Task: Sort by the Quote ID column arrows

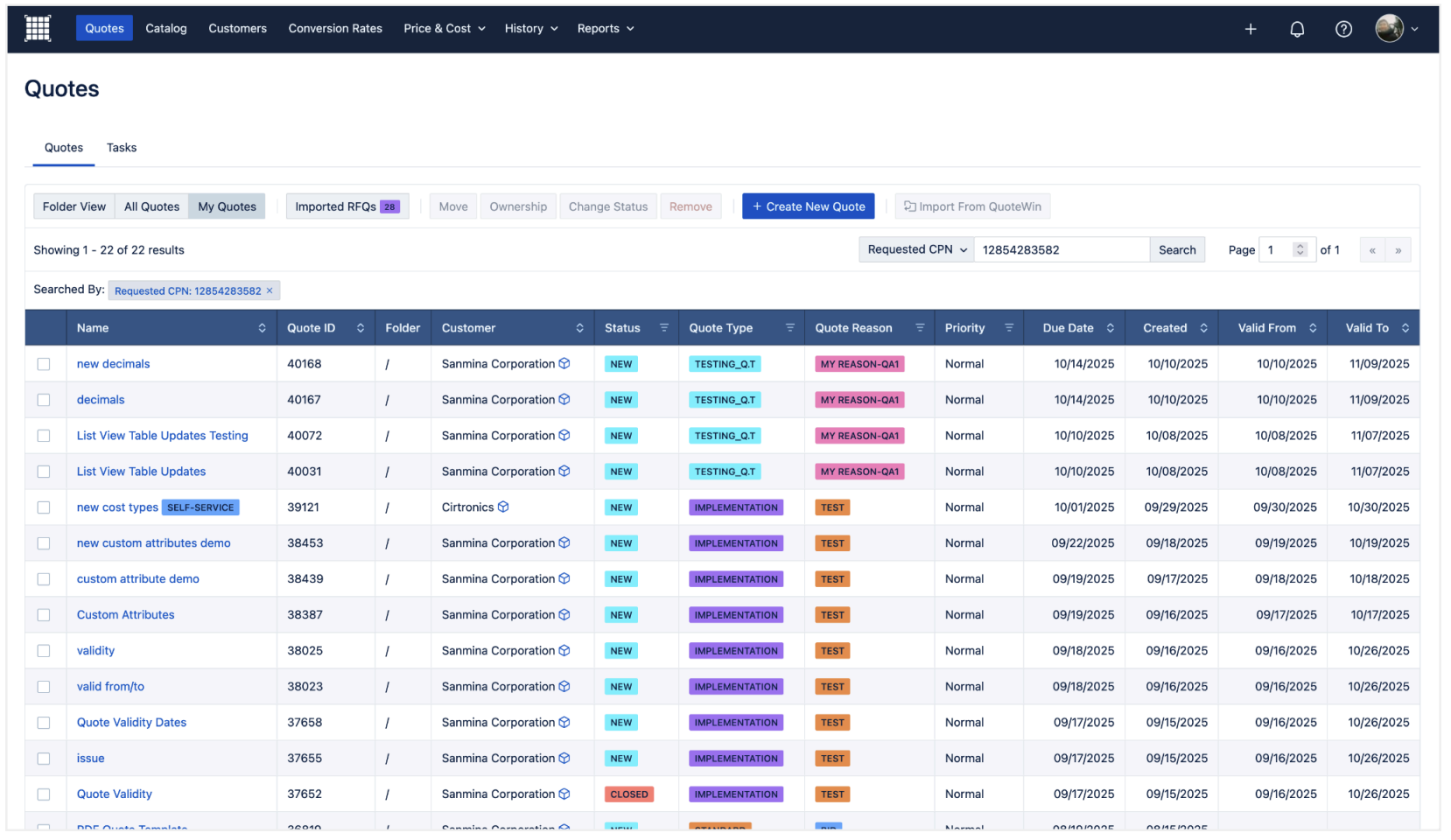Action: pyautogui.click(x=361, y=328)
